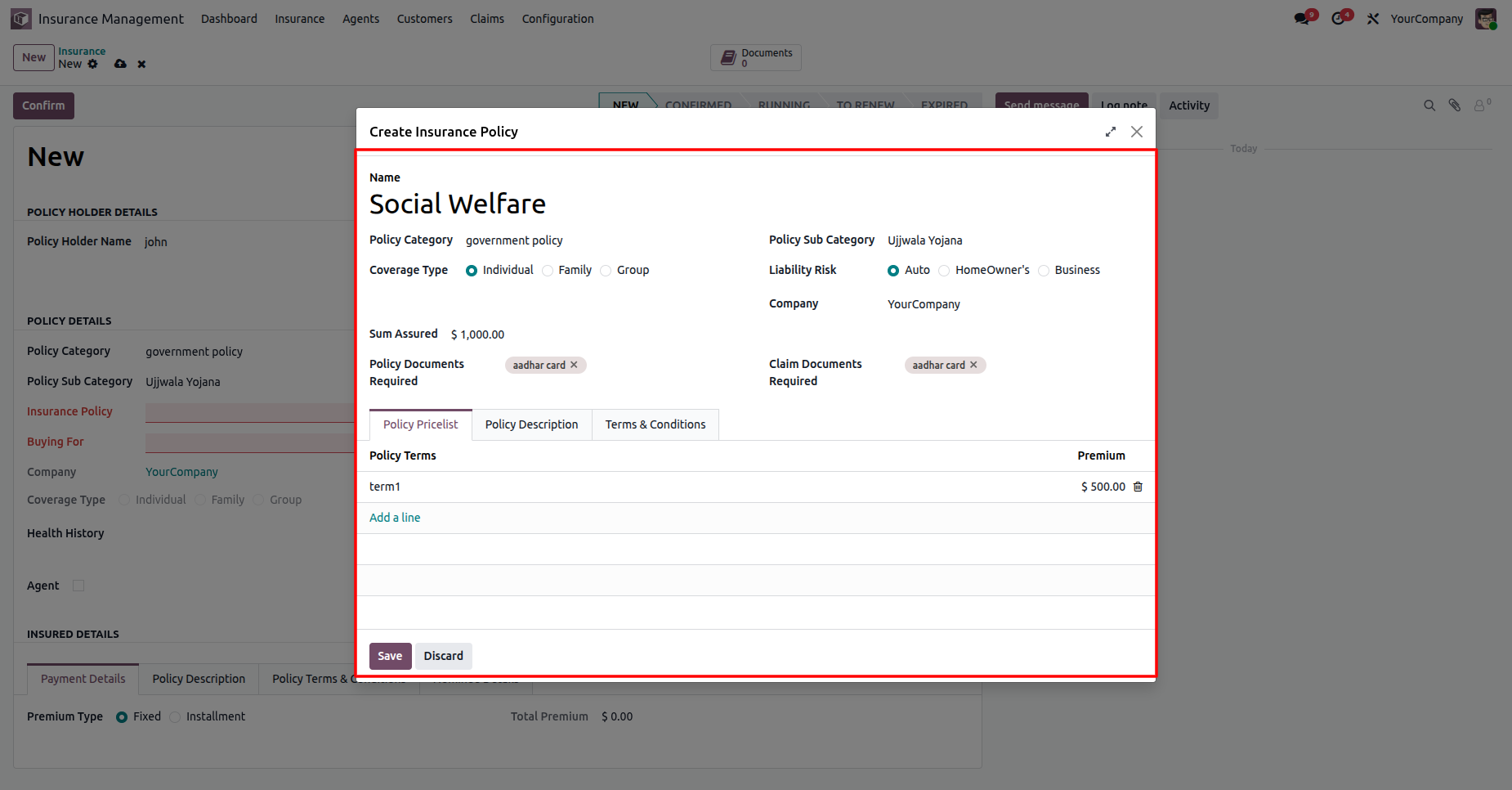Open Policy Sub Category dropdown in background form

click(249, 382)
